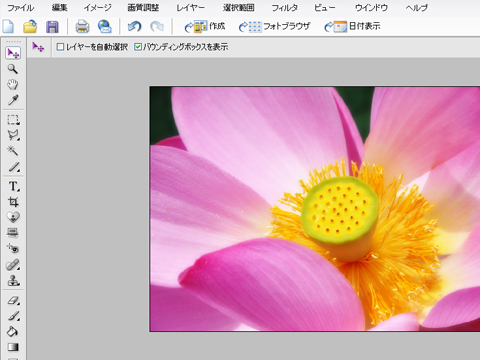Undo with the left arrow icon
This screenshot has width=480, height=360.
[135, 26]
